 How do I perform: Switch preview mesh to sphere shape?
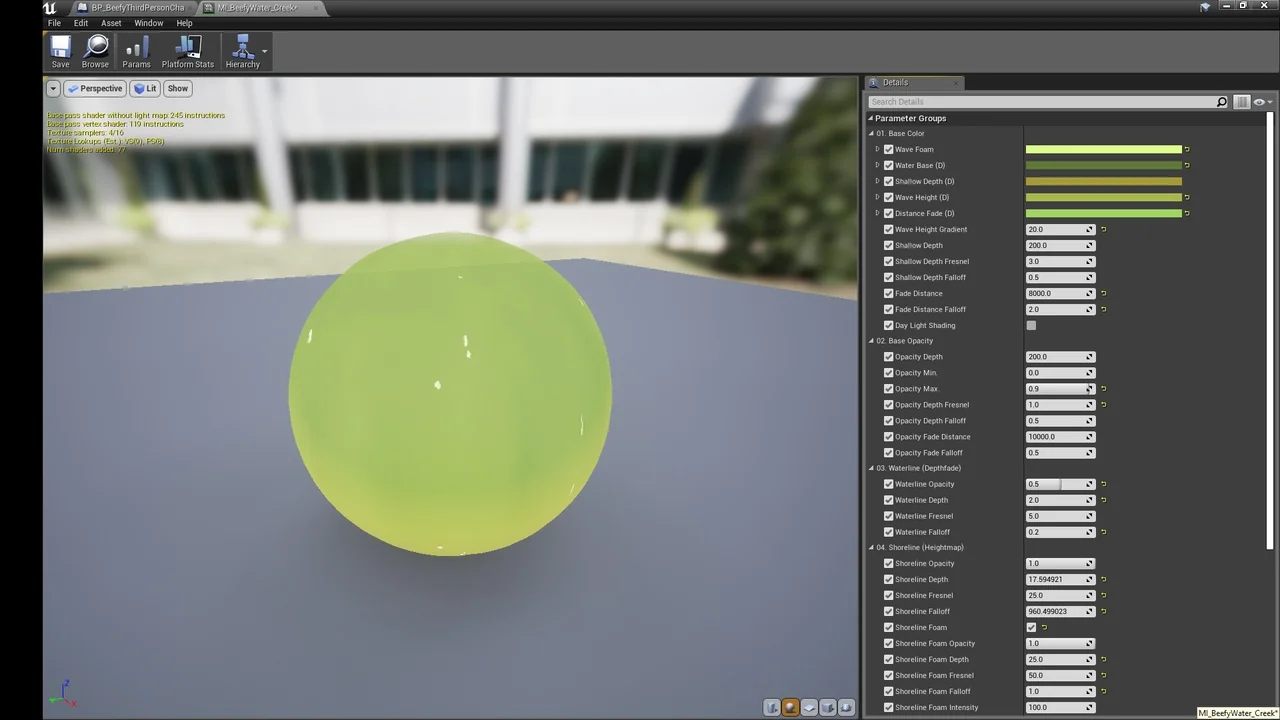[x=790, y=708]
